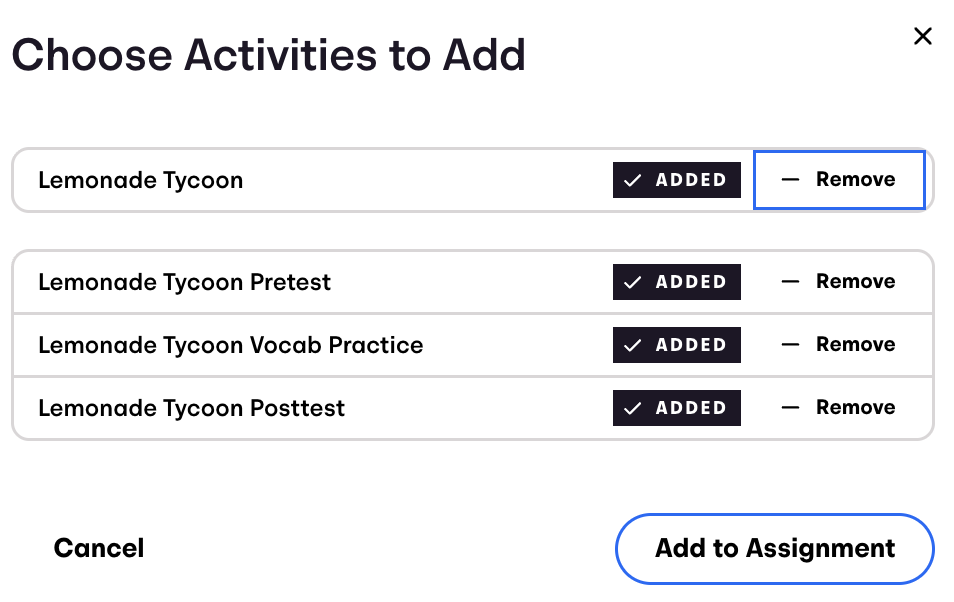Click the checkmark icon on main Lemonade Tycoon's badge
Image resolution: width=954 pixels, height=602 pixels.
click(x=632, y=181)
